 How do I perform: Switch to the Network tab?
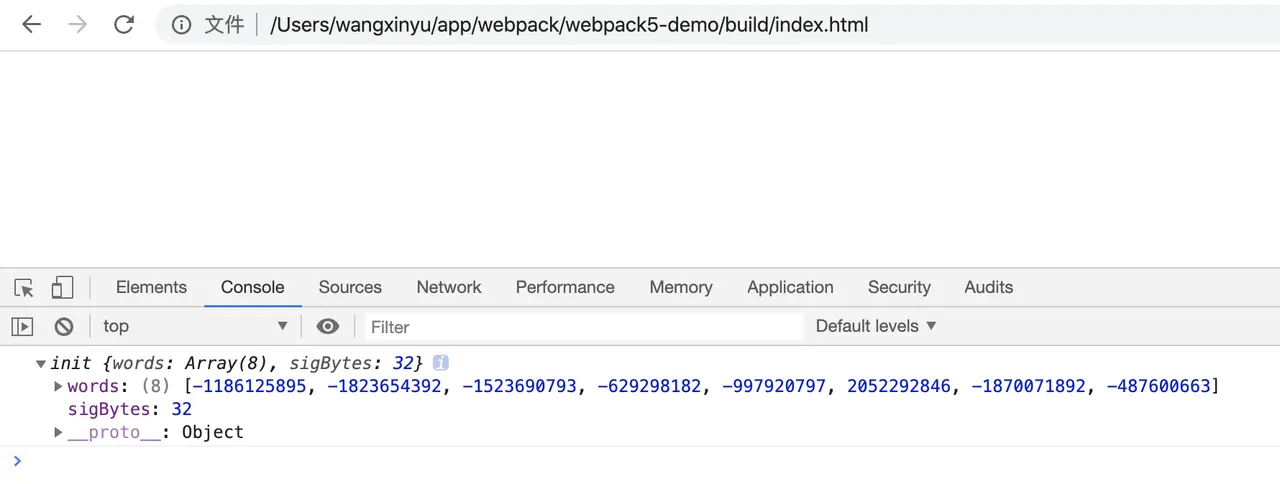pos(449,287)
